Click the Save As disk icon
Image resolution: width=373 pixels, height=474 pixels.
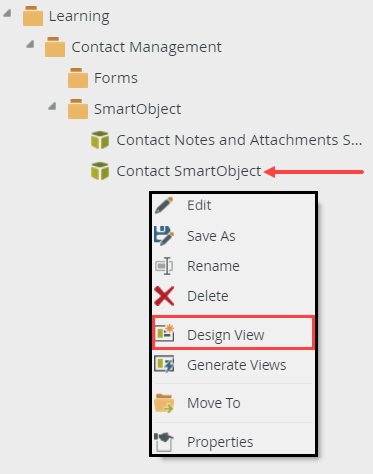(164, 236)
